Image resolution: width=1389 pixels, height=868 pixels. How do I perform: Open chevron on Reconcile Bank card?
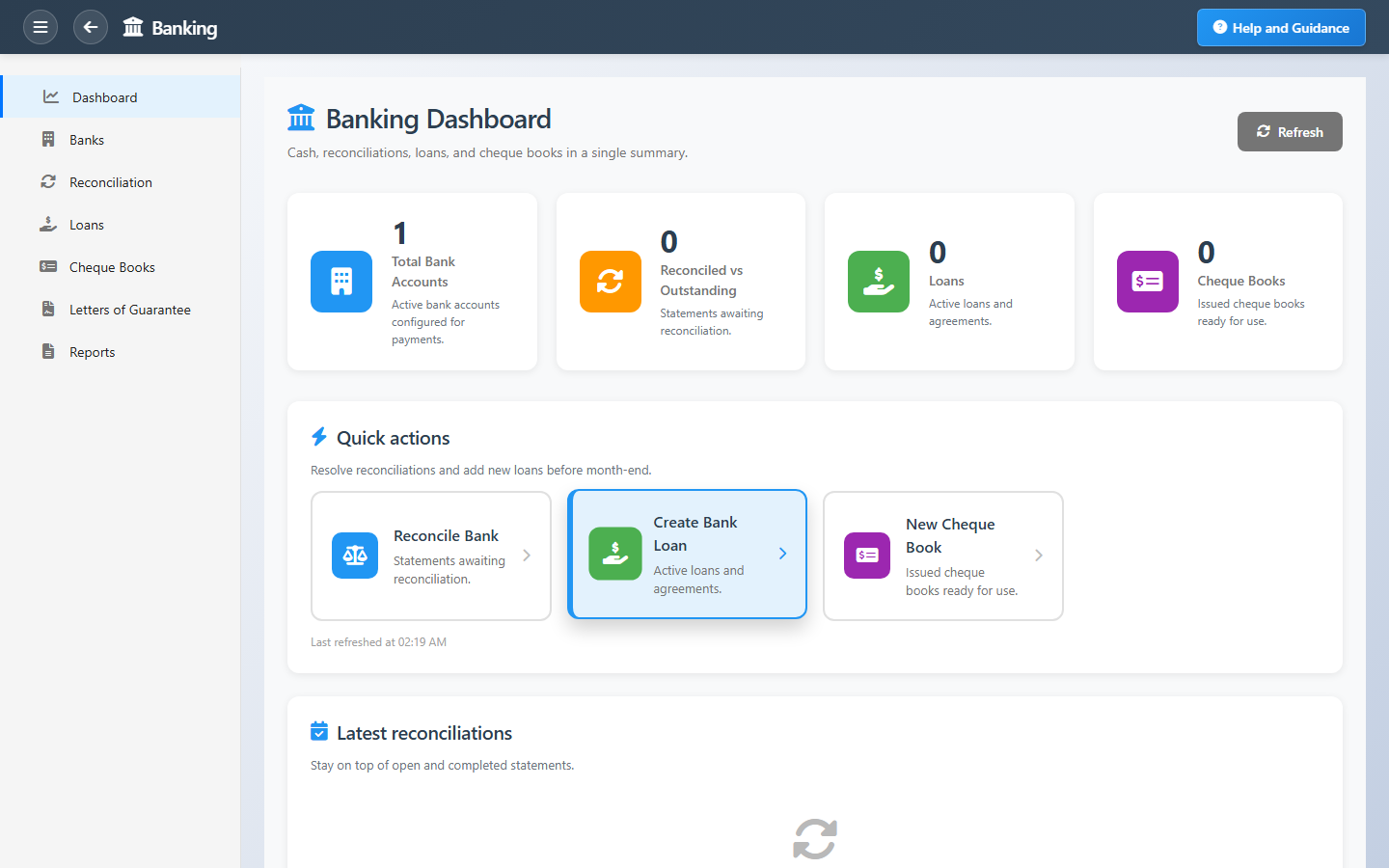(x=527, y=556)
